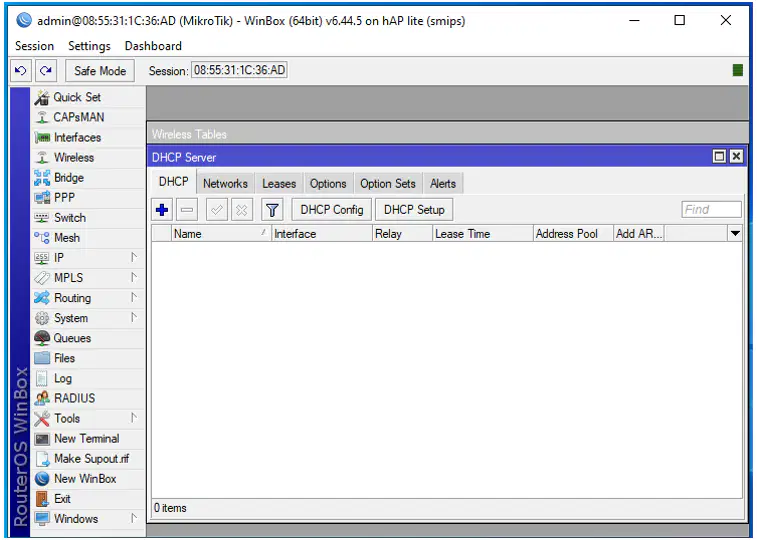
Task: Switch to the Option Sets tab
Action: pos(388,183)
